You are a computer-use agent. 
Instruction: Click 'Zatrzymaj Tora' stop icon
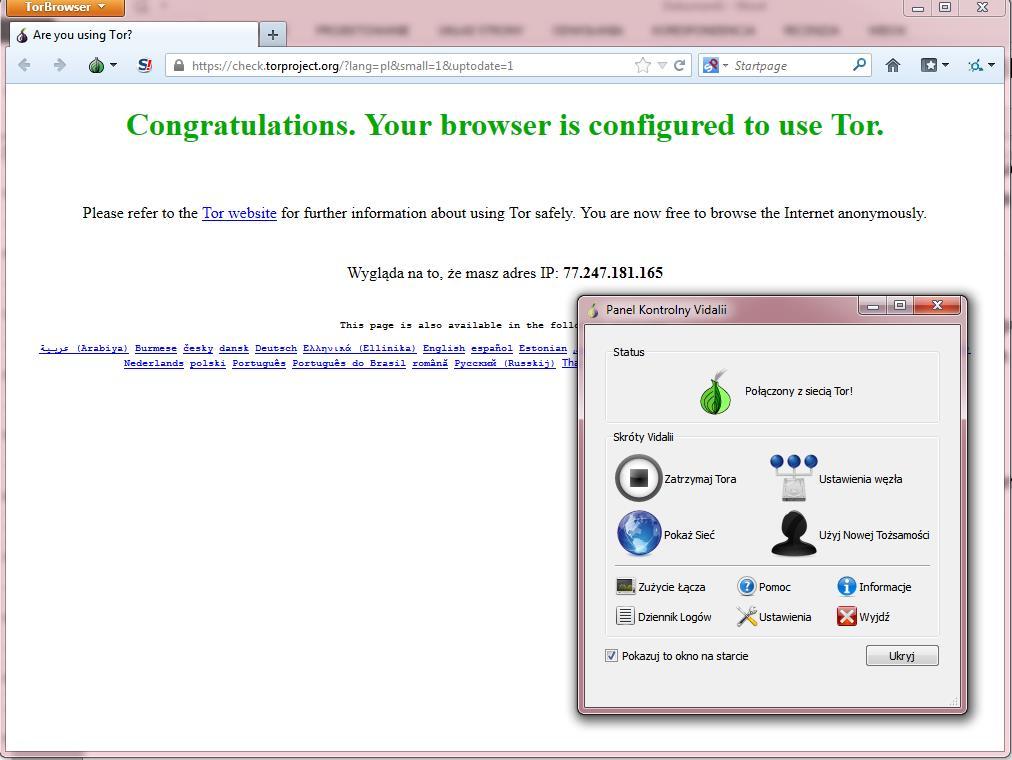[x=638, y=478]
